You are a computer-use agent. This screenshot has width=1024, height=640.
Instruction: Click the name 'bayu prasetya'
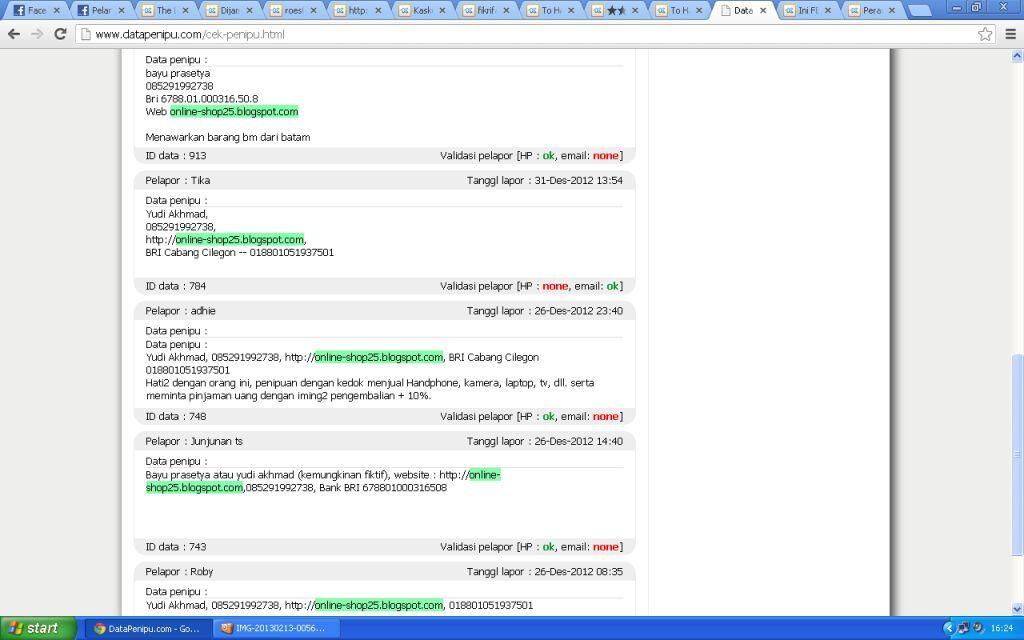coord(178,73)
